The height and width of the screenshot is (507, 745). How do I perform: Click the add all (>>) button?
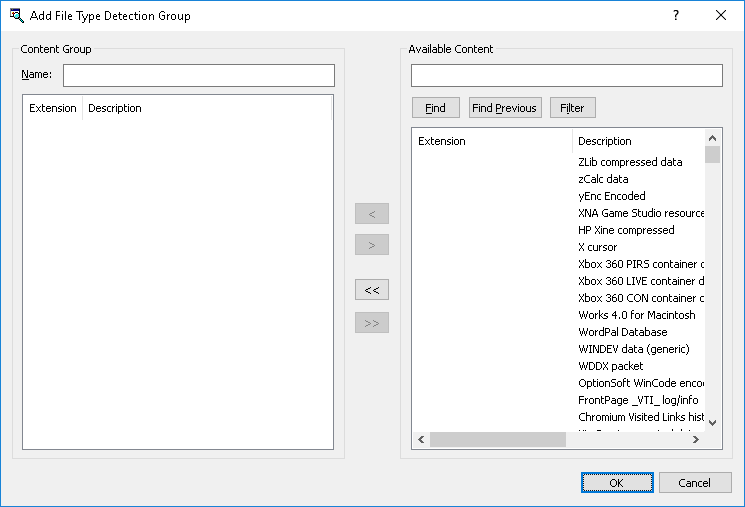tap(372, 323)
